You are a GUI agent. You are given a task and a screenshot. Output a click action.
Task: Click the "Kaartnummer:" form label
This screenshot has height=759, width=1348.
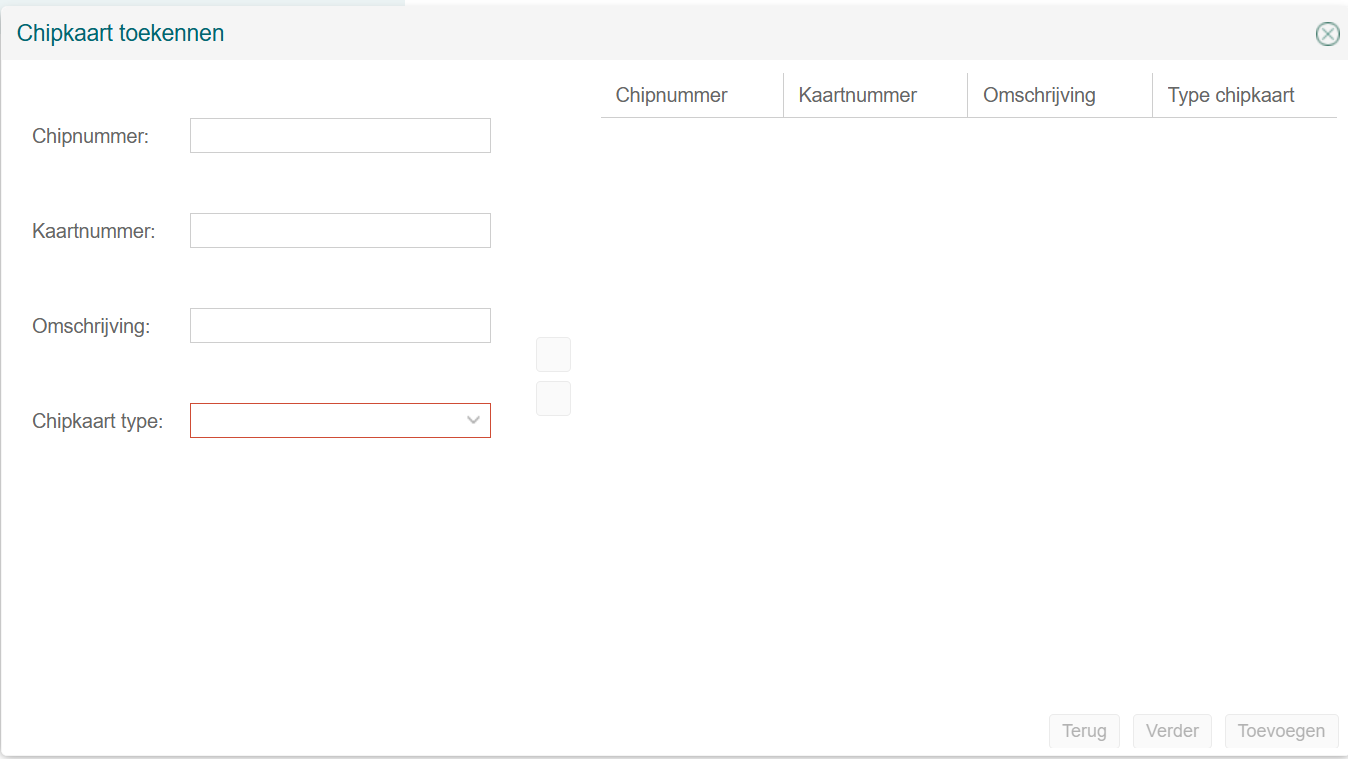coord(94,232)
